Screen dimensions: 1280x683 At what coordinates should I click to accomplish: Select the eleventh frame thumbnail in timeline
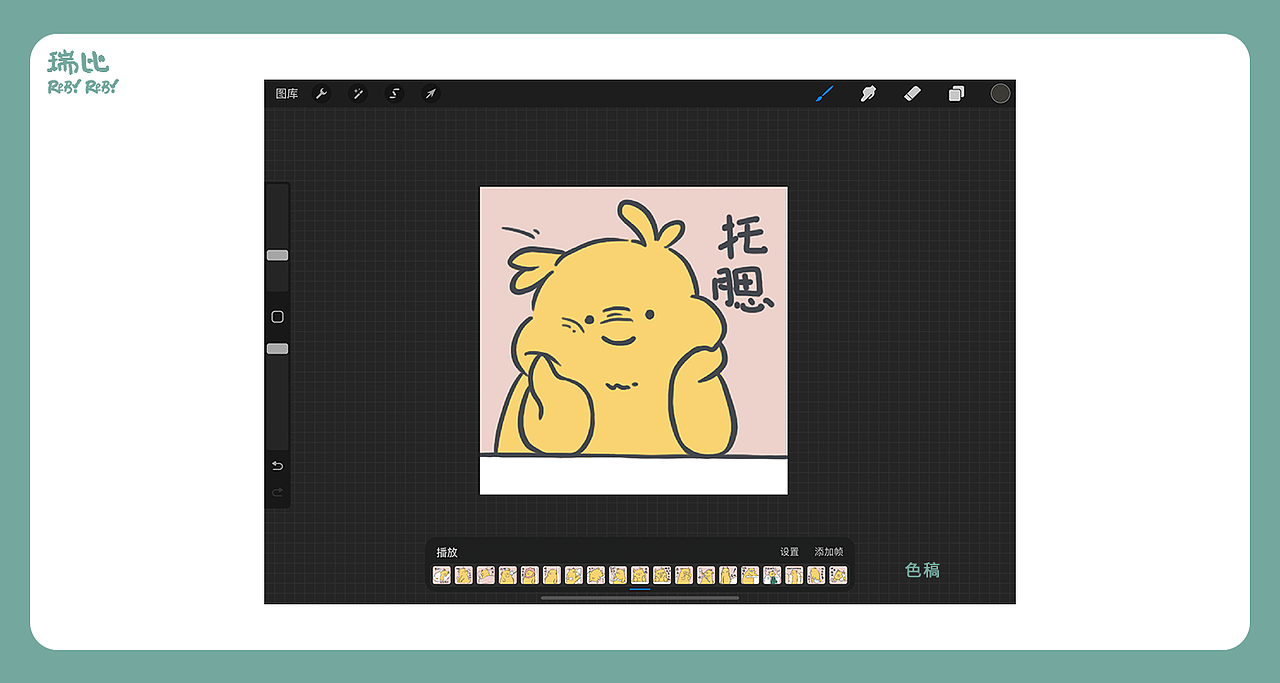(662, 575)
